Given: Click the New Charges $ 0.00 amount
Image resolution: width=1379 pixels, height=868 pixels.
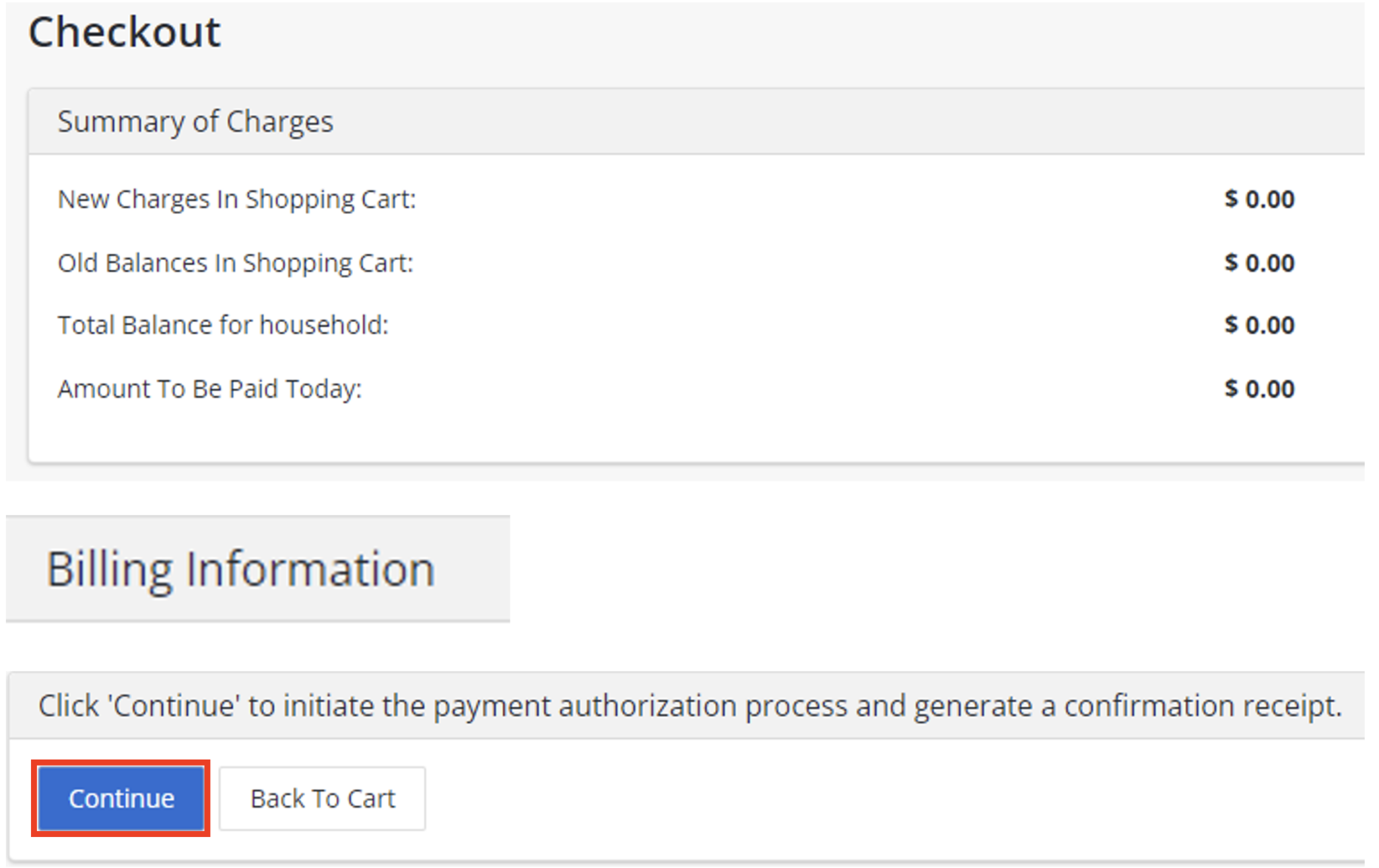Looking at the screenshot, I should pos(1259,199).
